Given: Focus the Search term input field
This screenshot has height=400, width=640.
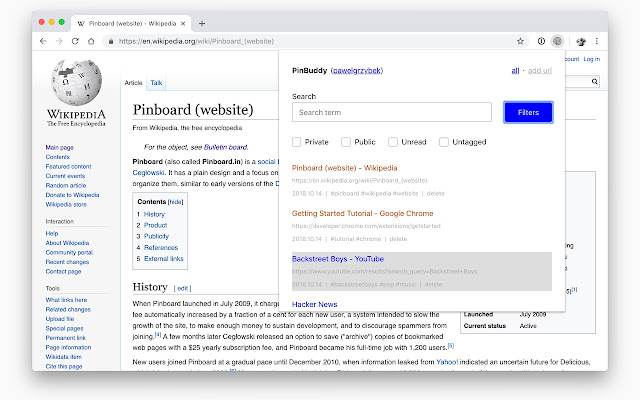Looking at the screenshot, I should [392, 112].
